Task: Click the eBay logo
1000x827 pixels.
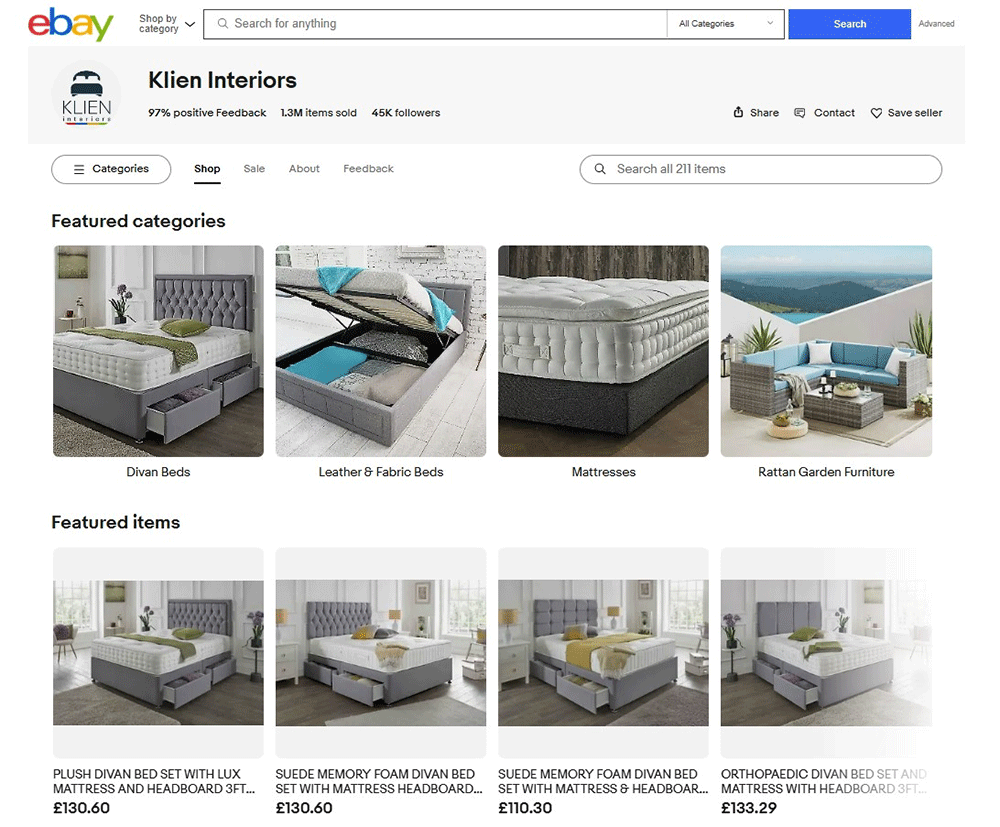Action: (71, 24)
